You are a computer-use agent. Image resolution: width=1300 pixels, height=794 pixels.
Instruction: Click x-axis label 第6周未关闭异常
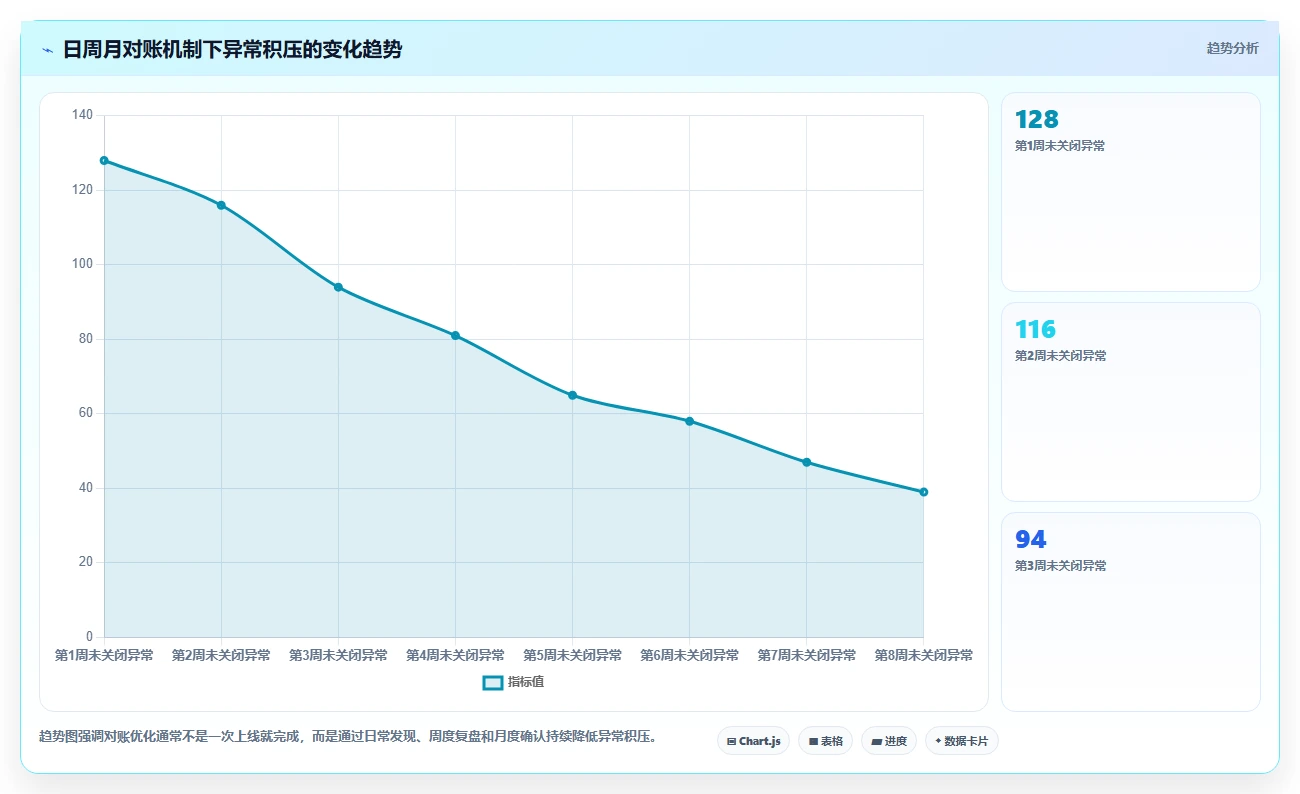coord(689,655)
